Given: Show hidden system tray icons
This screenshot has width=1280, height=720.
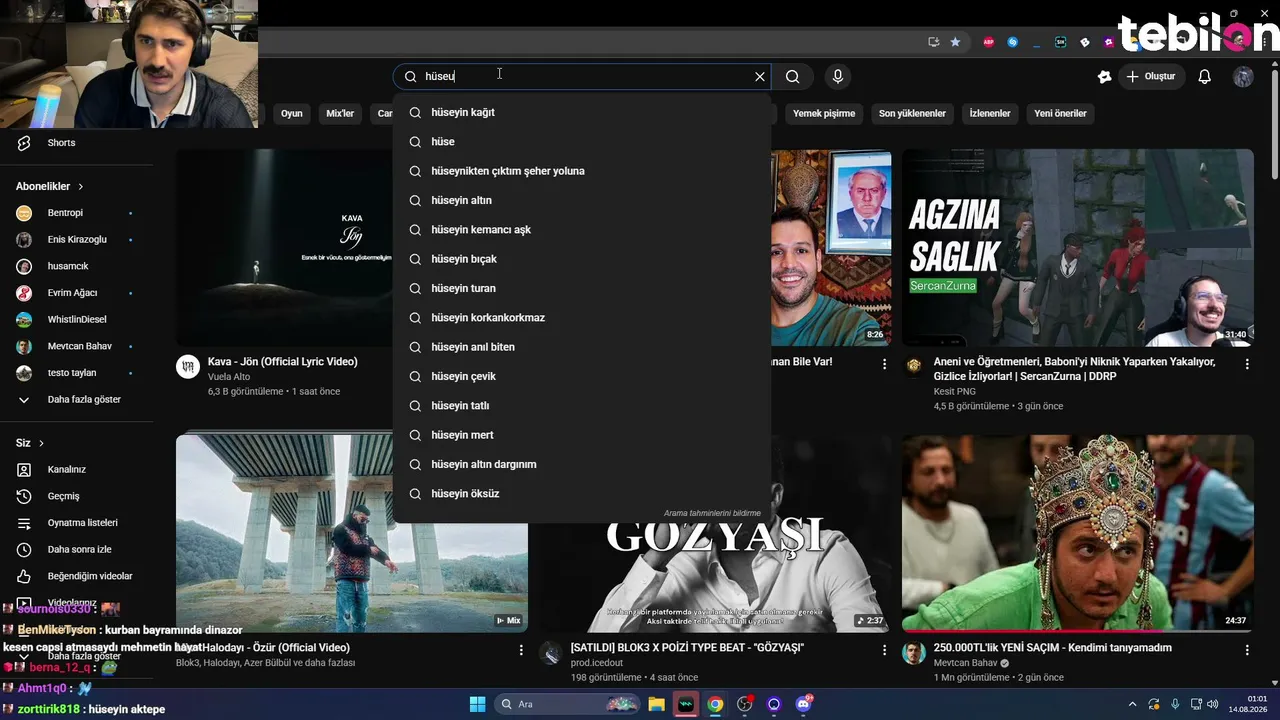Looking at the screenshot, I should [x=1132, y=704].
